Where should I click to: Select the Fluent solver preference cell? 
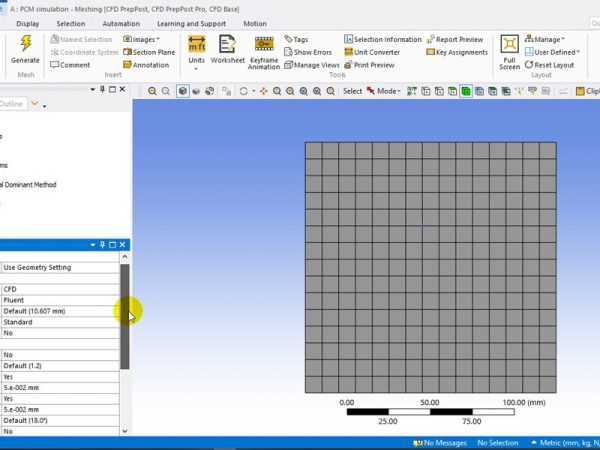pos(60,300)
